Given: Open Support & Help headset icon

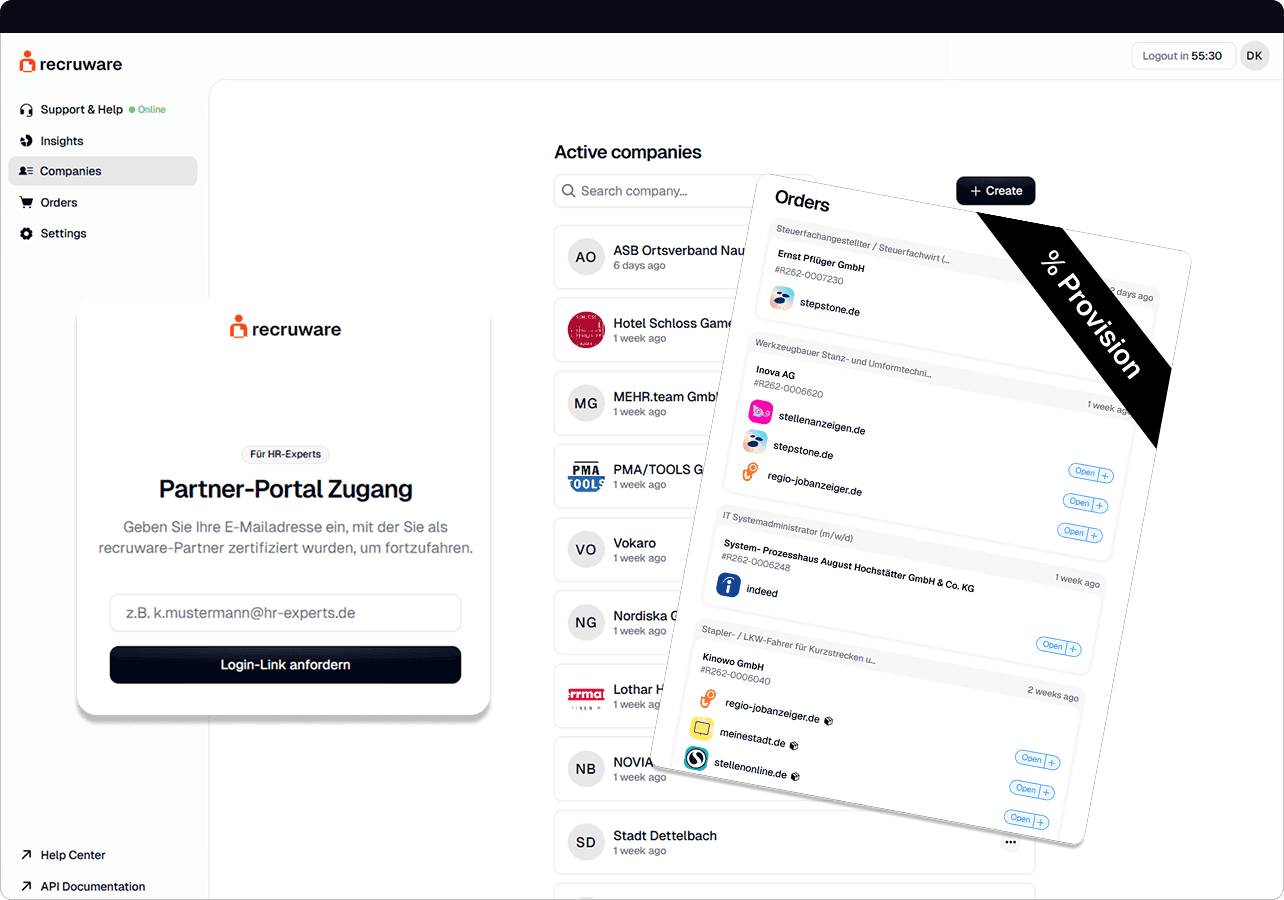Looking at the screenshot, I should click(27, 110).
